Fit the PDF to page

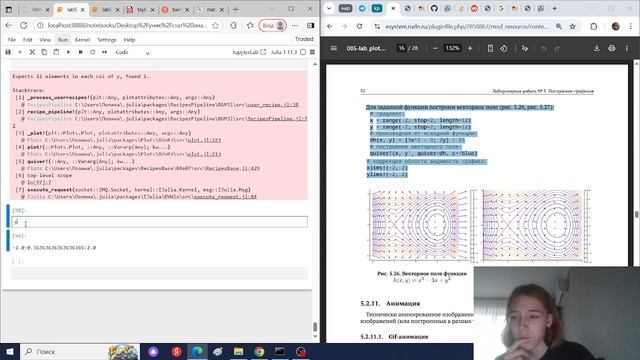pyautogui.click(x=490, y=48)
